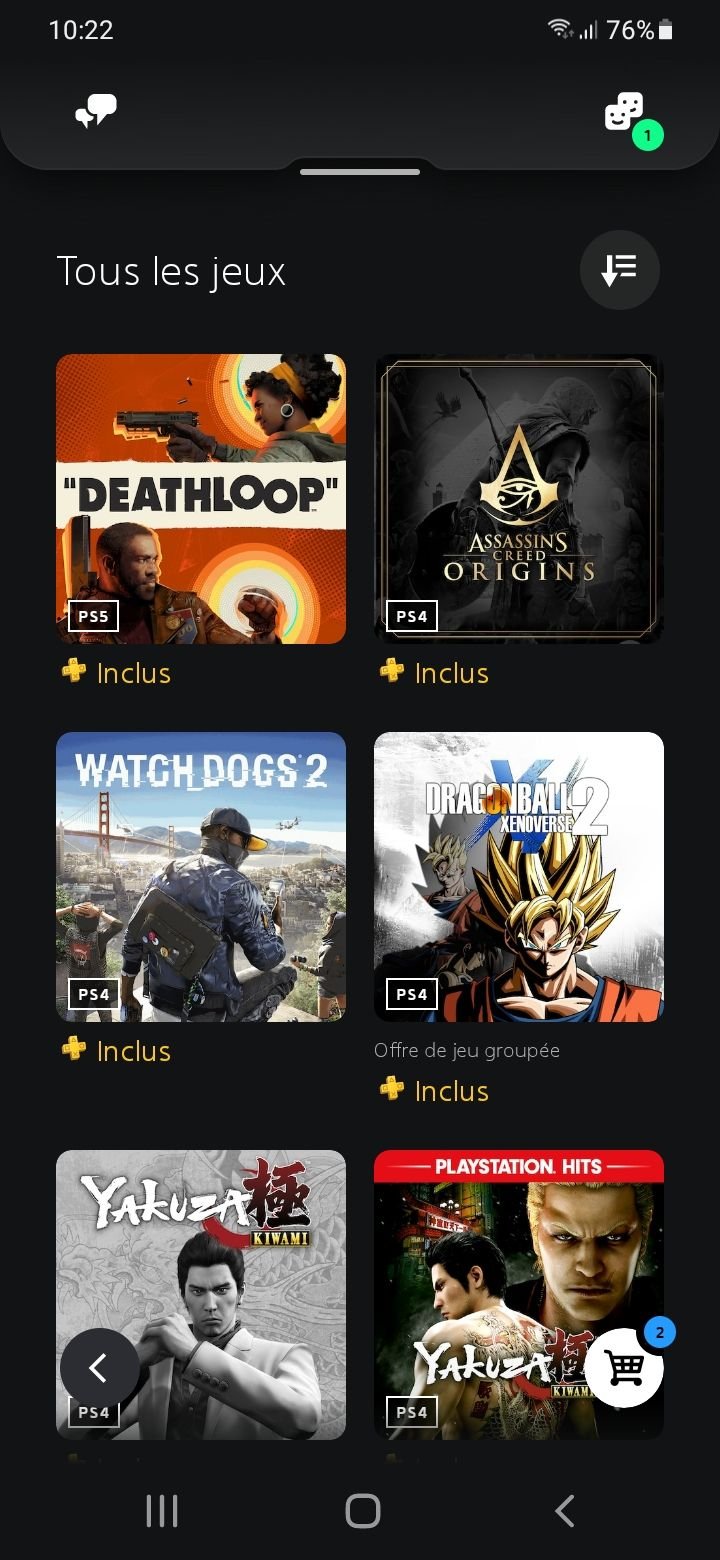Tap the round back arrow button

(x=100, y=1368)
